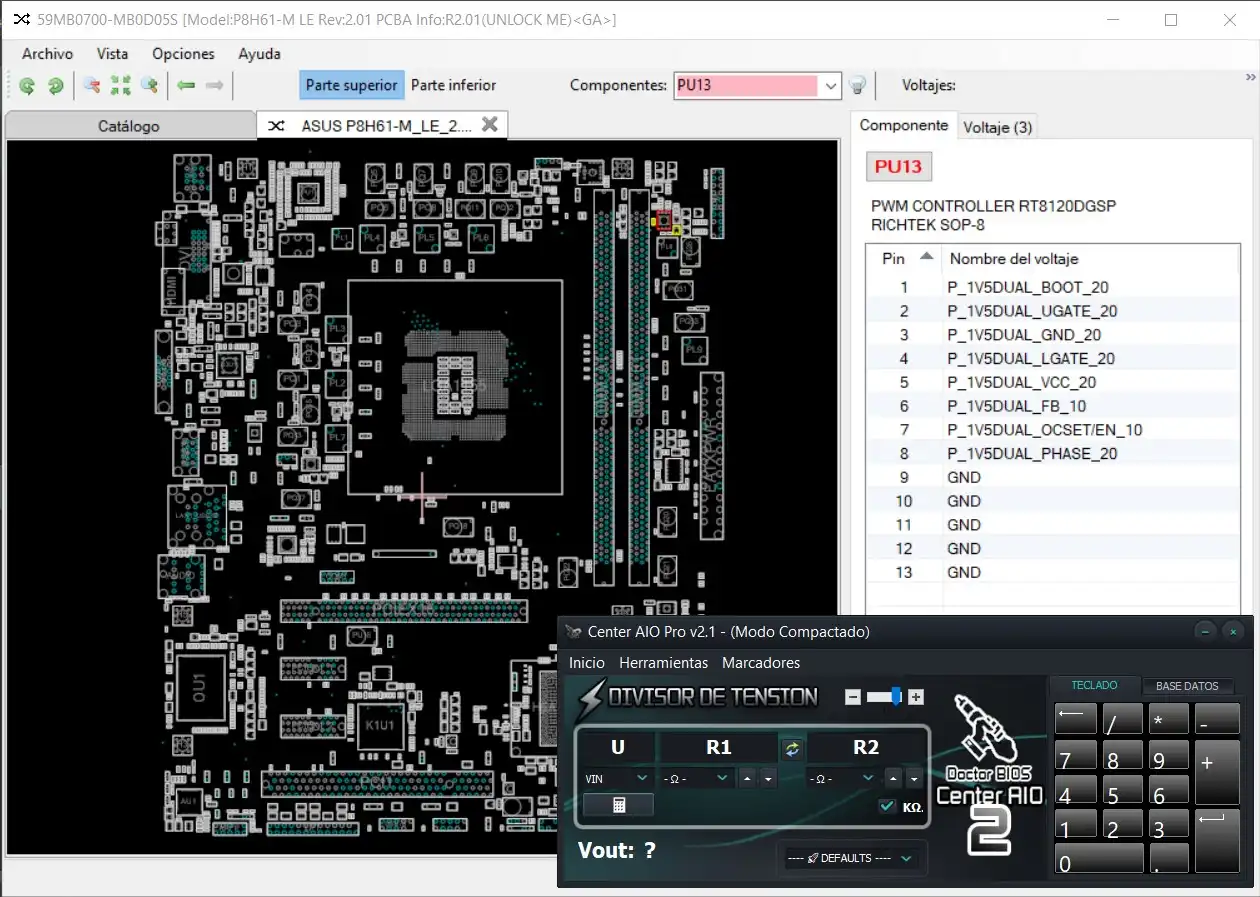Click the zoom in magnifier icon
Screen dimensions: 1260x897
click(150, 86)
